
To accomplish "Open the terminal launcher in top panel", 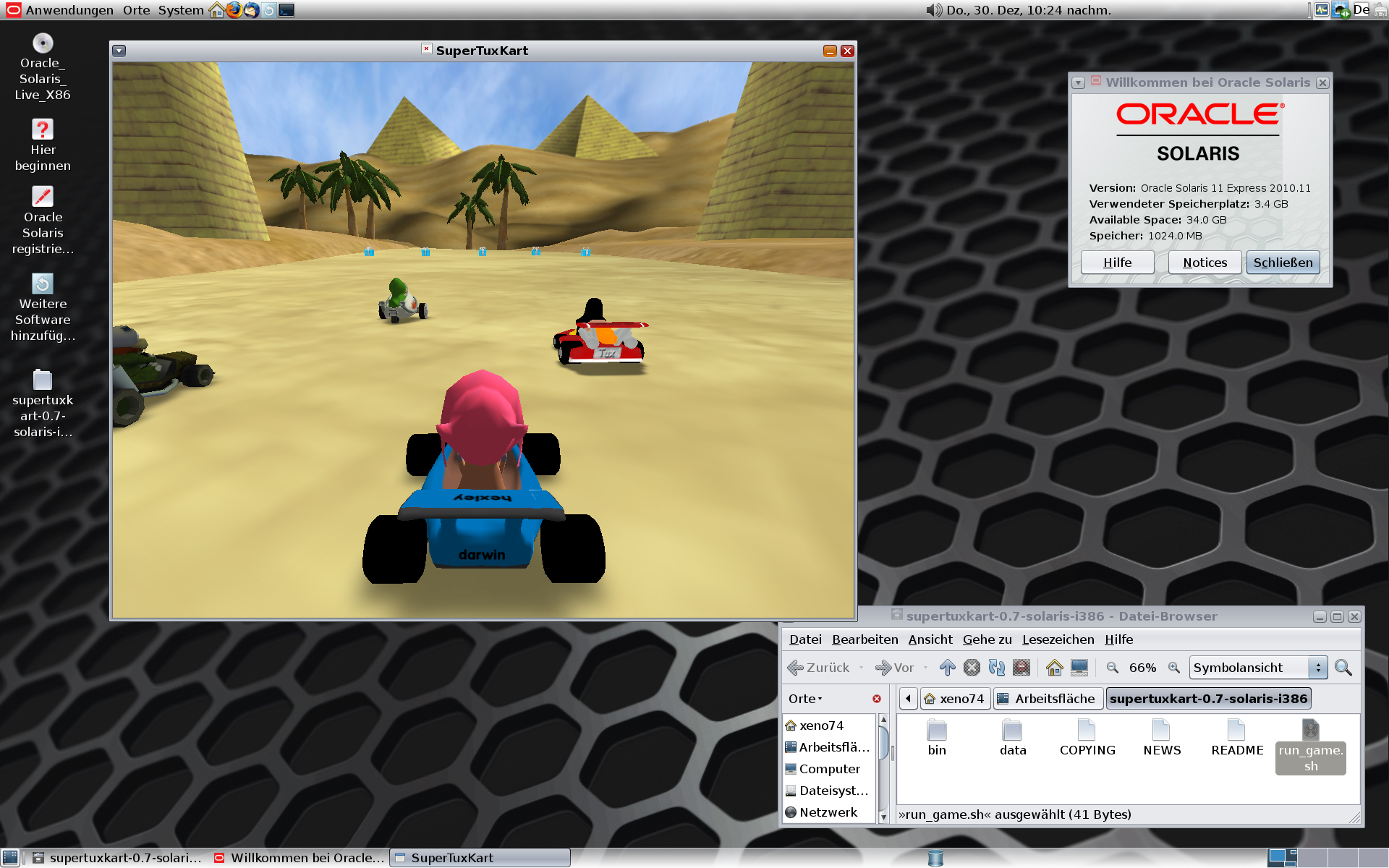I will pyautogui.click(x=286, y=10).
